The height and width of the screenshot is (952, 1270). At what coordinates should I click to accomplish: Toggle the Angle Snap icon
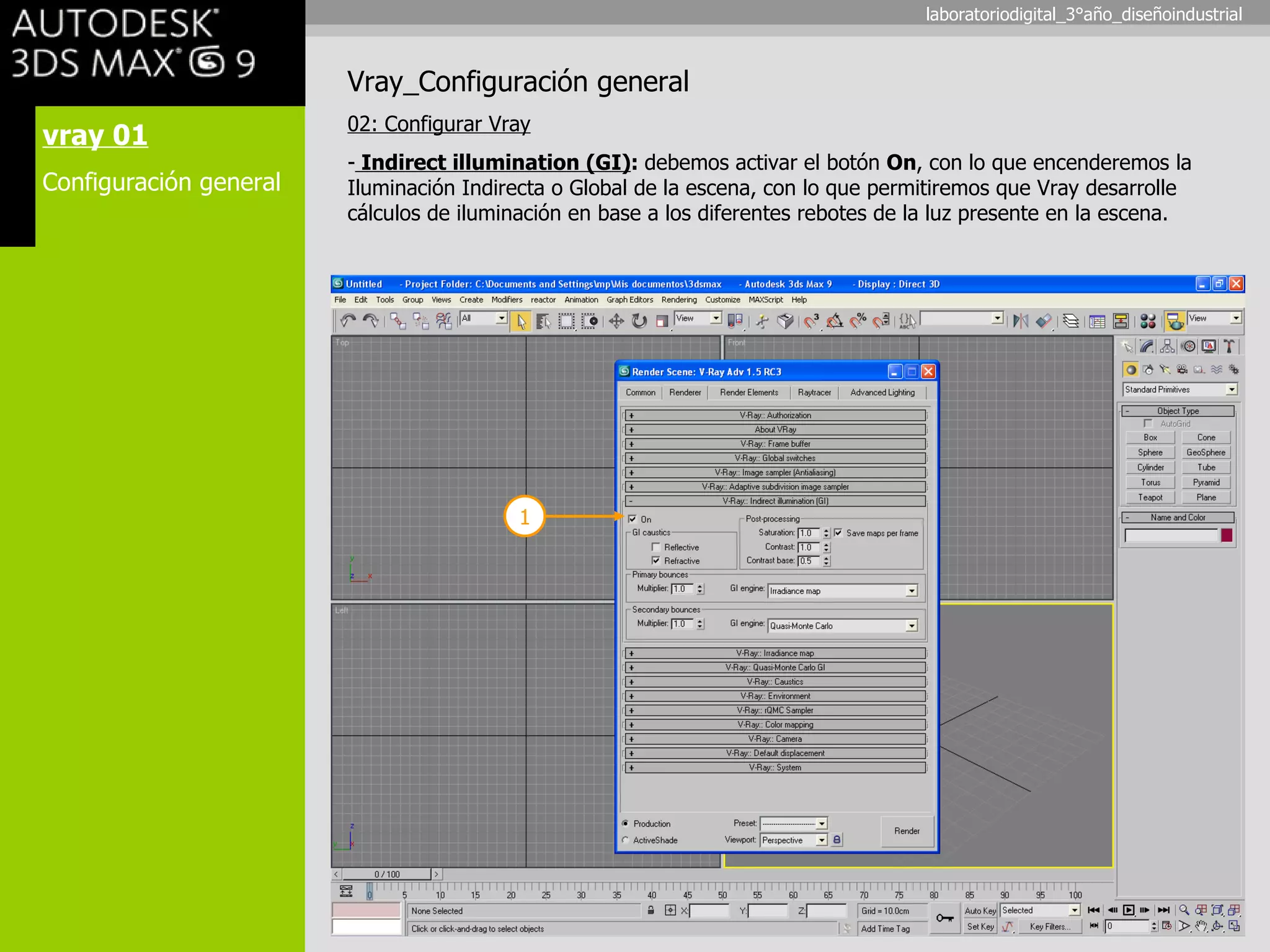835,320
